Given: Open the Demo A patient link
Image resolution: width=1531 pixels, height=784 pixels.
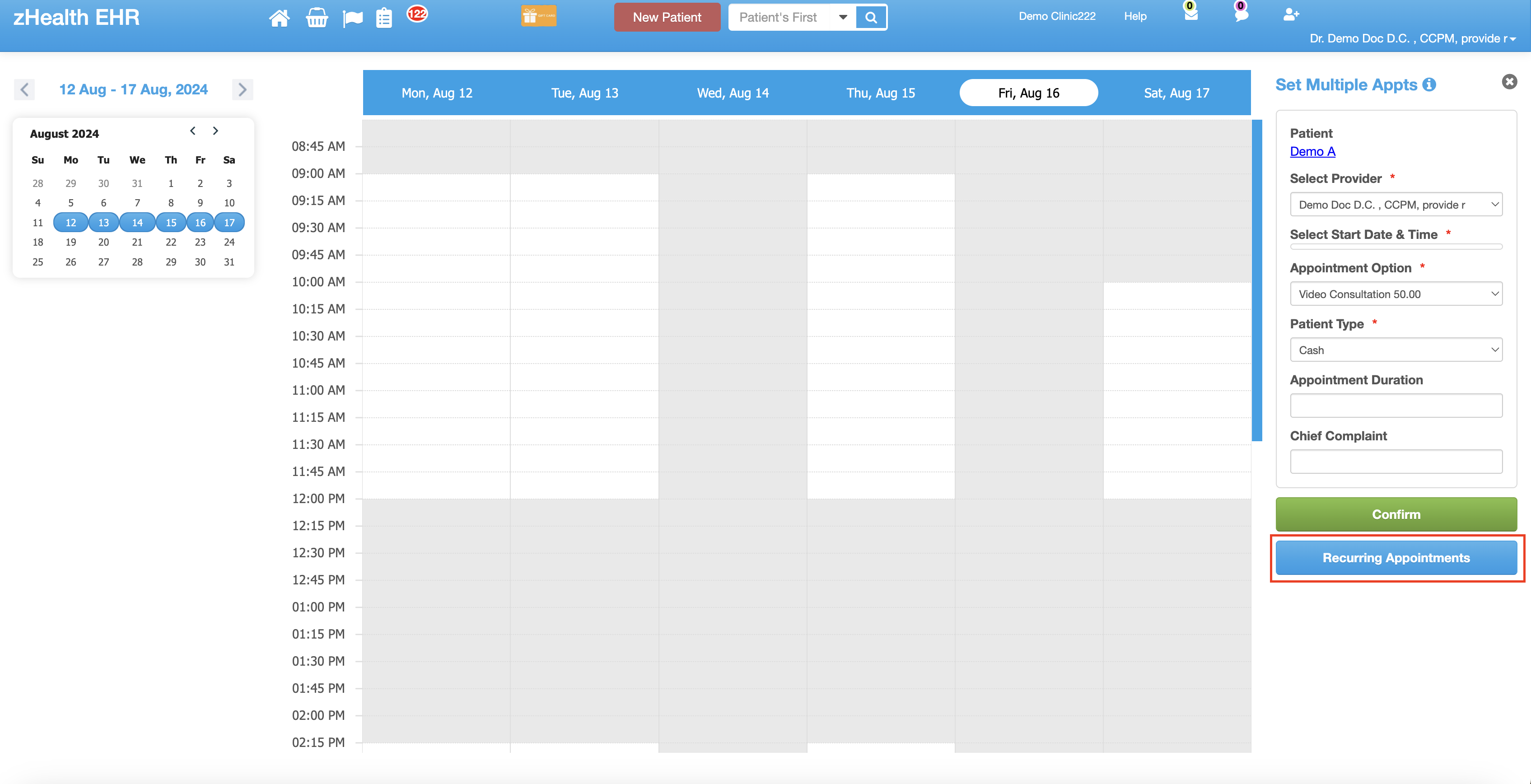Looking at the screenshot, I should tap(1312, 152).
